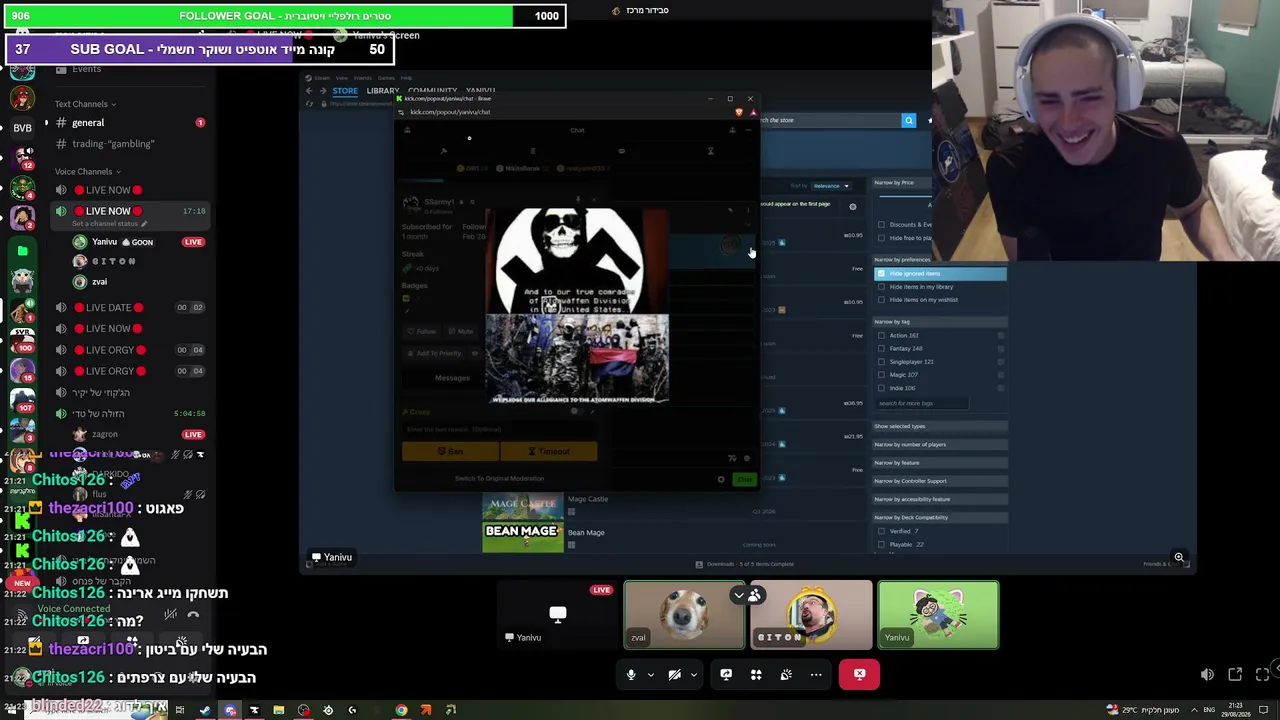Expand Narrow by number of players section
This screenshot has width=1280, height=720.
pos(940,445)
